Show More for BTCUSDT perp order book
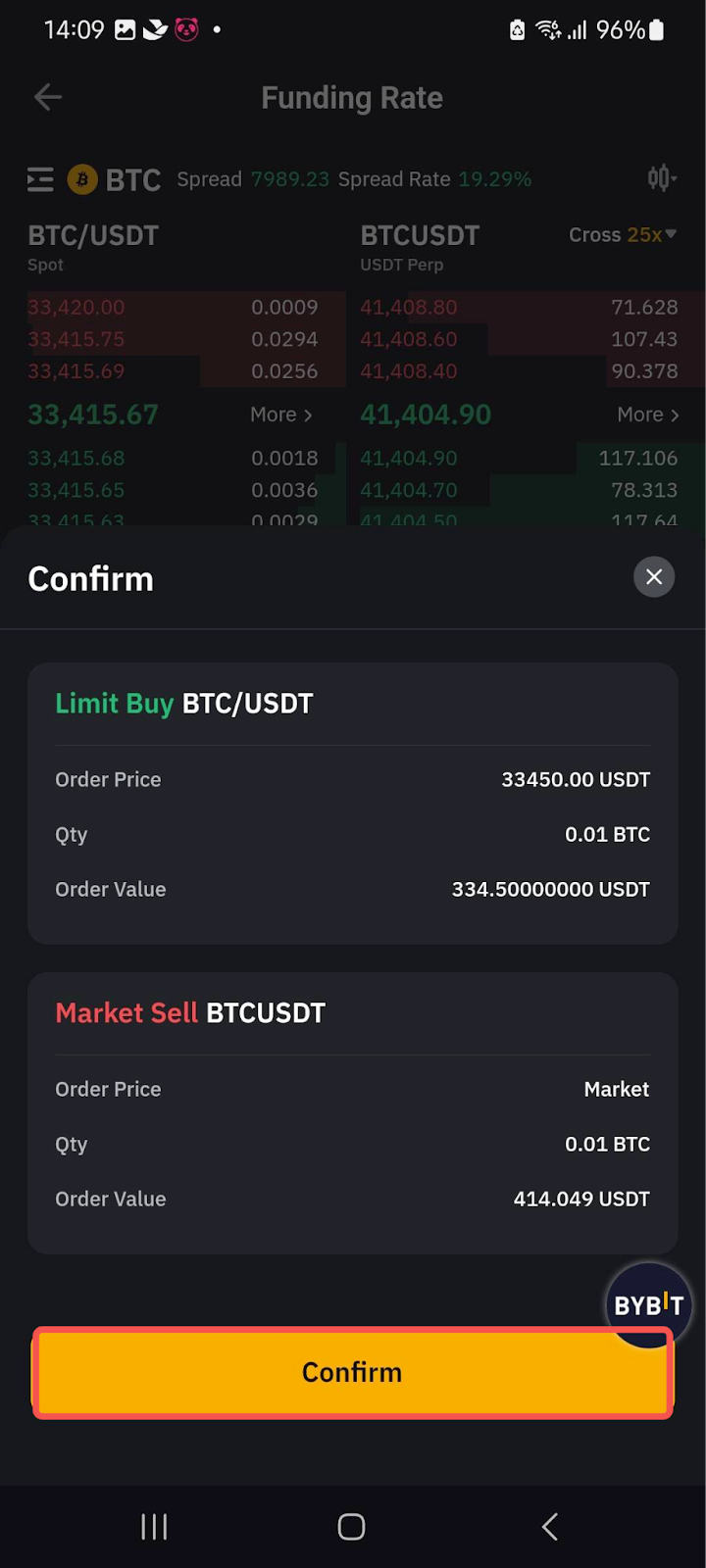The width and height of the screenshot is (706, 1568). click(647, 415)
